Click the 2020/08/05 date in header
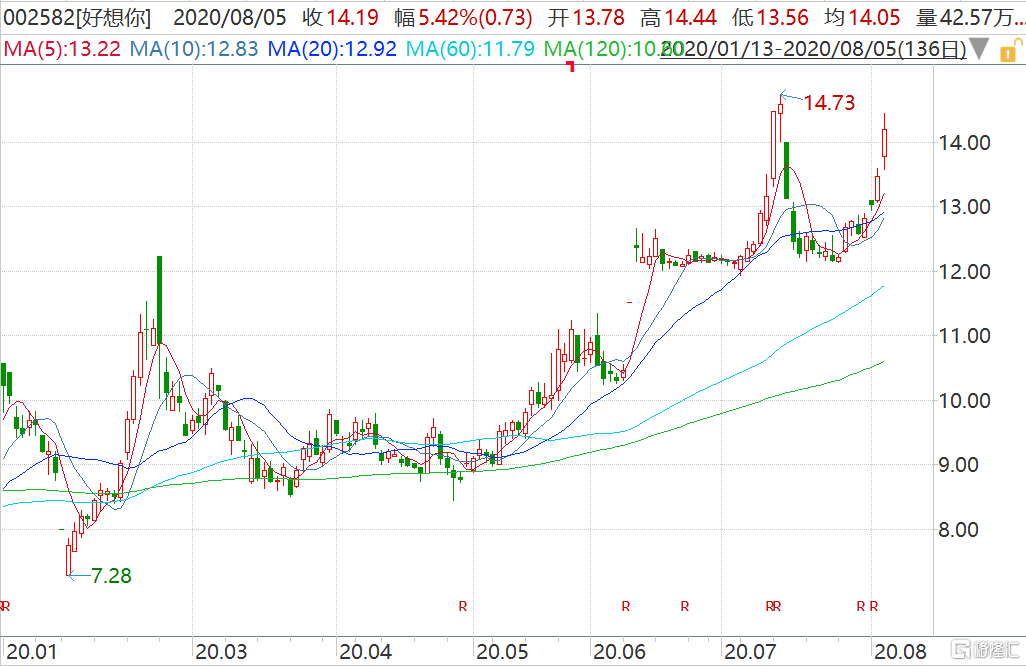This screenshot has width=1026, height=666. (x=230, y=18)
